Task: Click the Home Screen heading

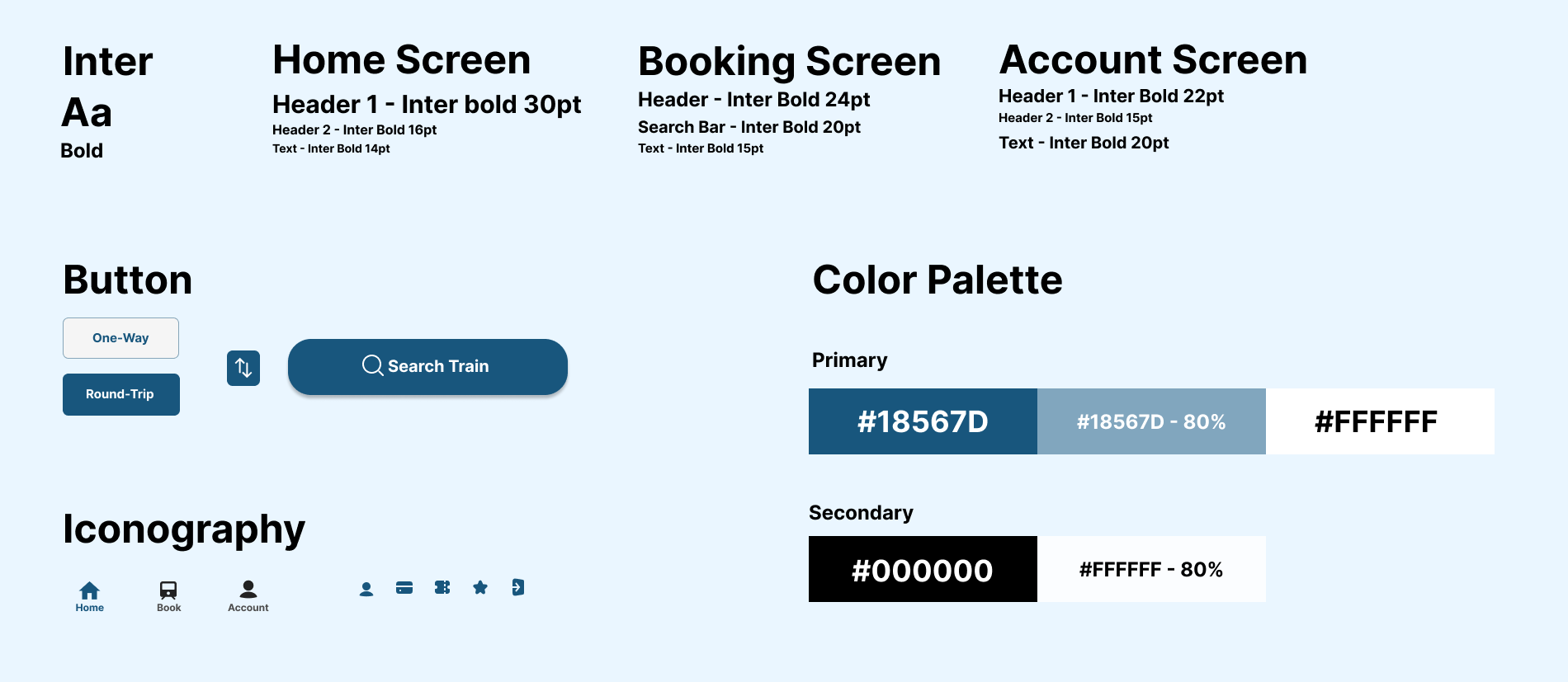Action: [x=402, y=59]
